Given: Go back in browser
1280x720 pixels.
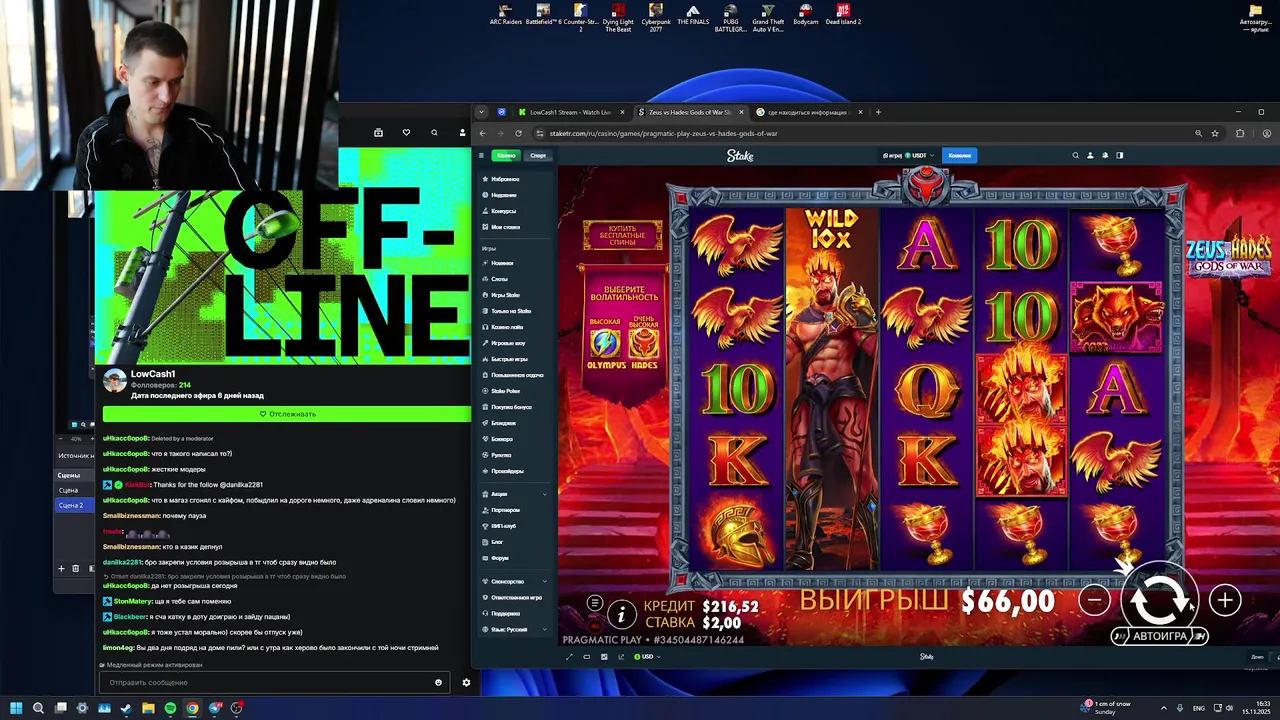Looking at the screenshot, I should tap(482, 133).
